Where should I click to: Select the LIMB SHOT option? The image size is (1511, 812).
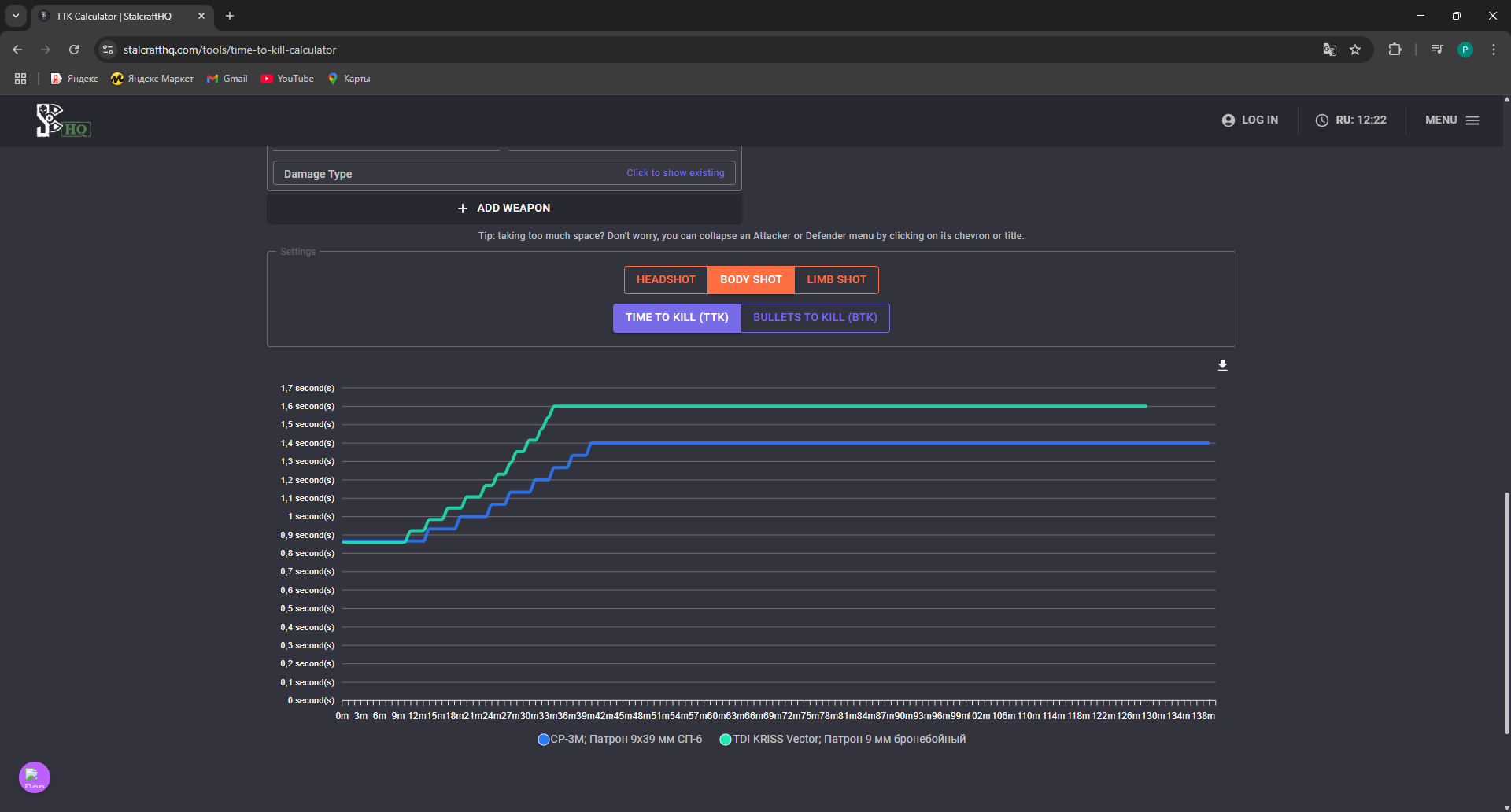(x=836, y=280)
